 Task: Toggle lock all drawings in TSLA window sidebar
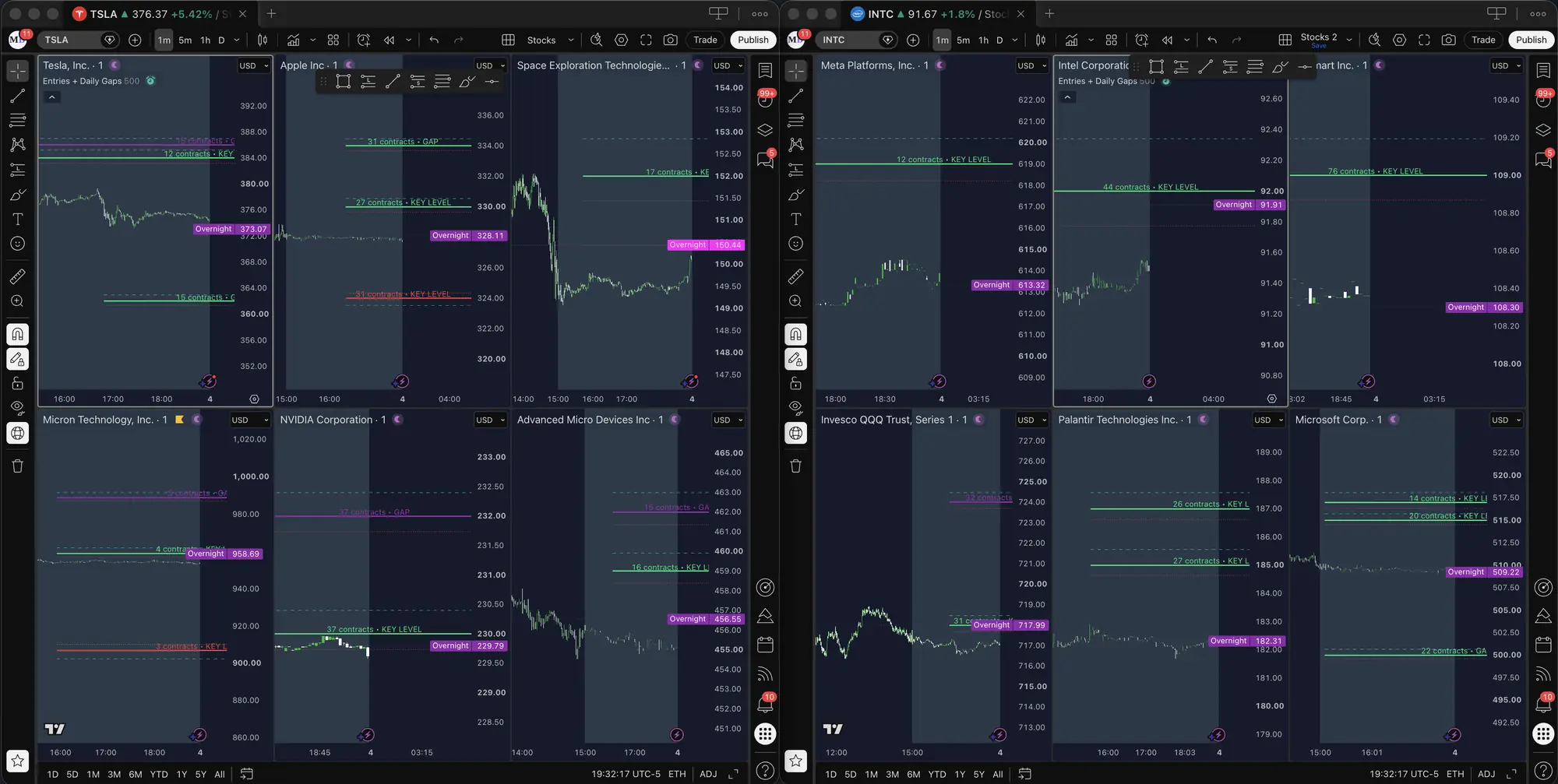tap(17, 384)
